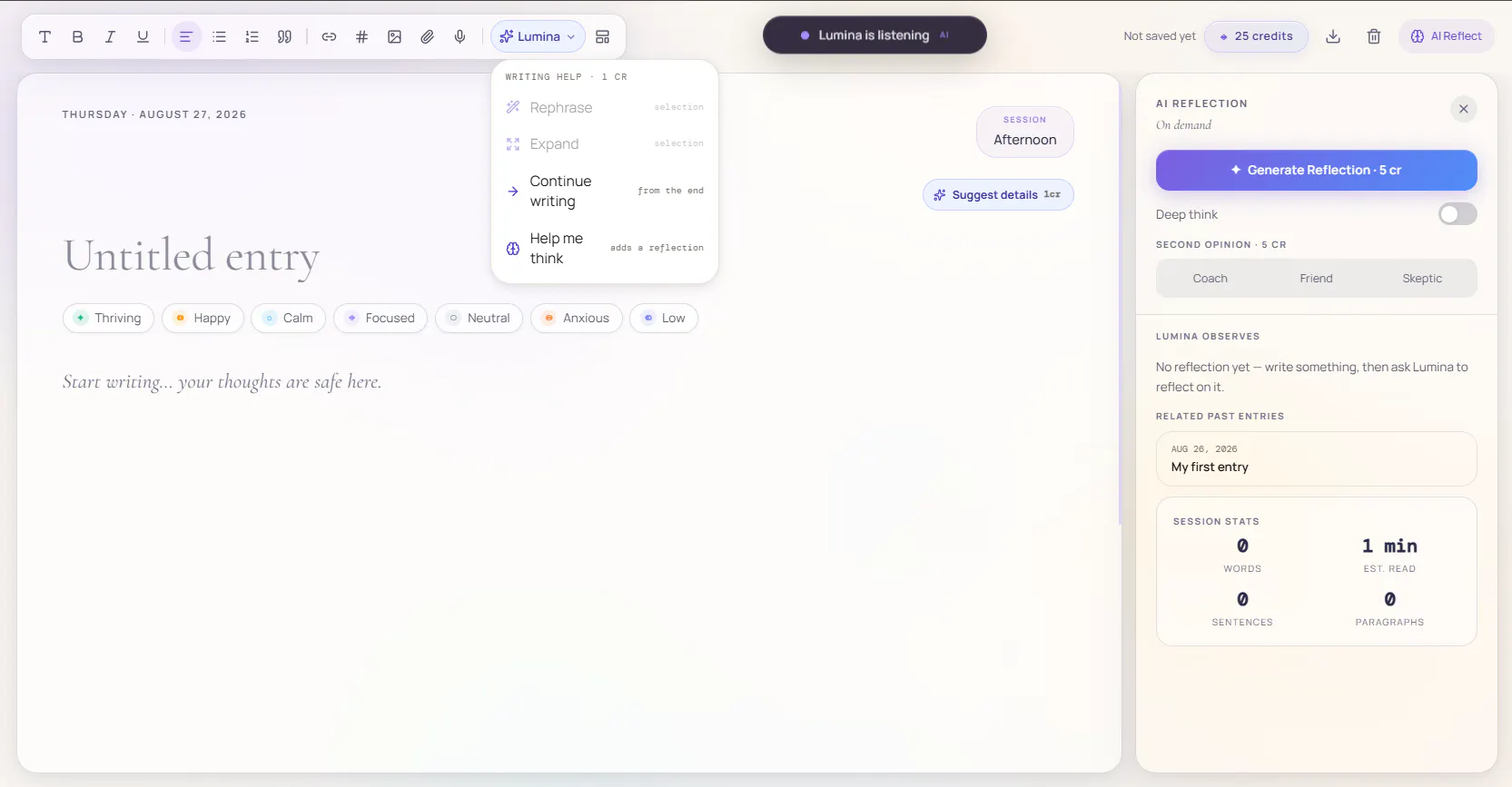Click the 1 min est. read stat
The width and height of the screenshot is (1512, 787).
(1389, 555)
